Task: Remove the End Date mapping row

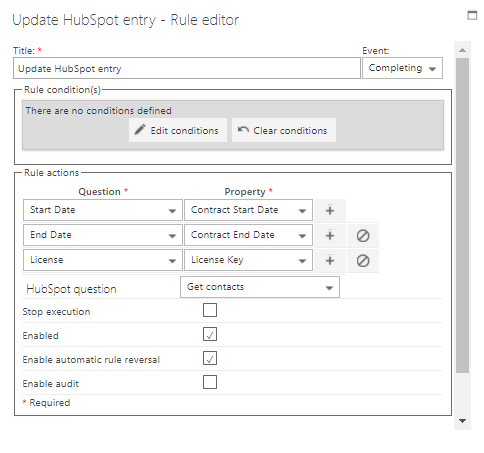Action: (x=363, y=236)
